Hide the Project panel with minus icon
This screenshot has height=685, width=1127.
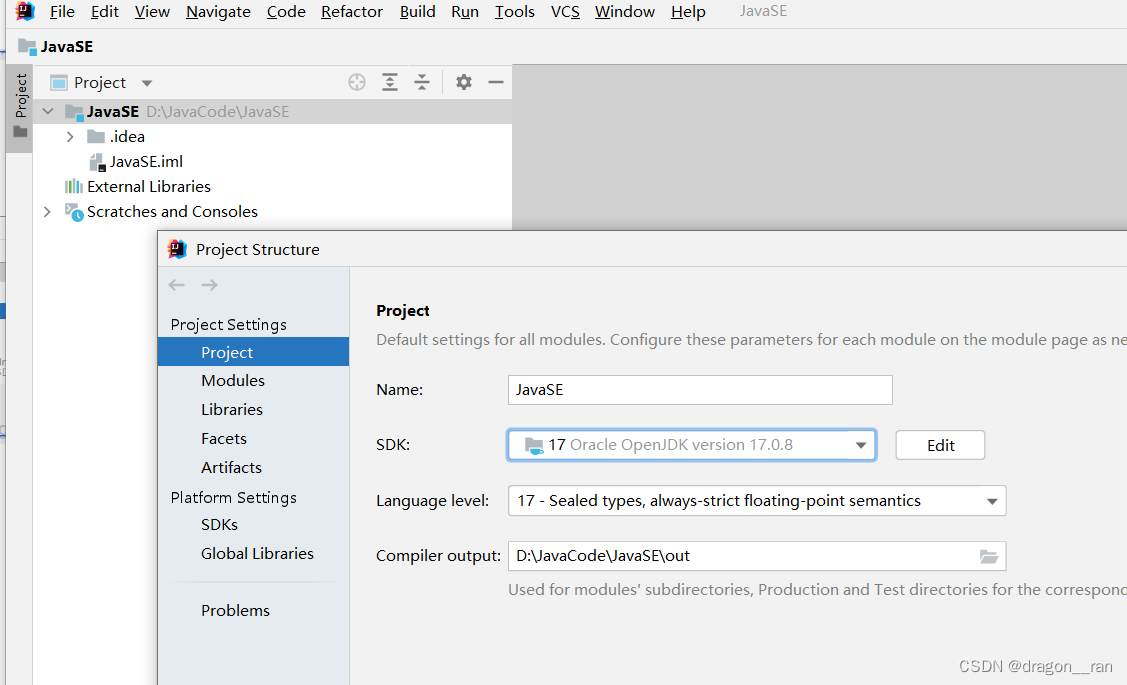pyautogui.click(x=496, y=82)
